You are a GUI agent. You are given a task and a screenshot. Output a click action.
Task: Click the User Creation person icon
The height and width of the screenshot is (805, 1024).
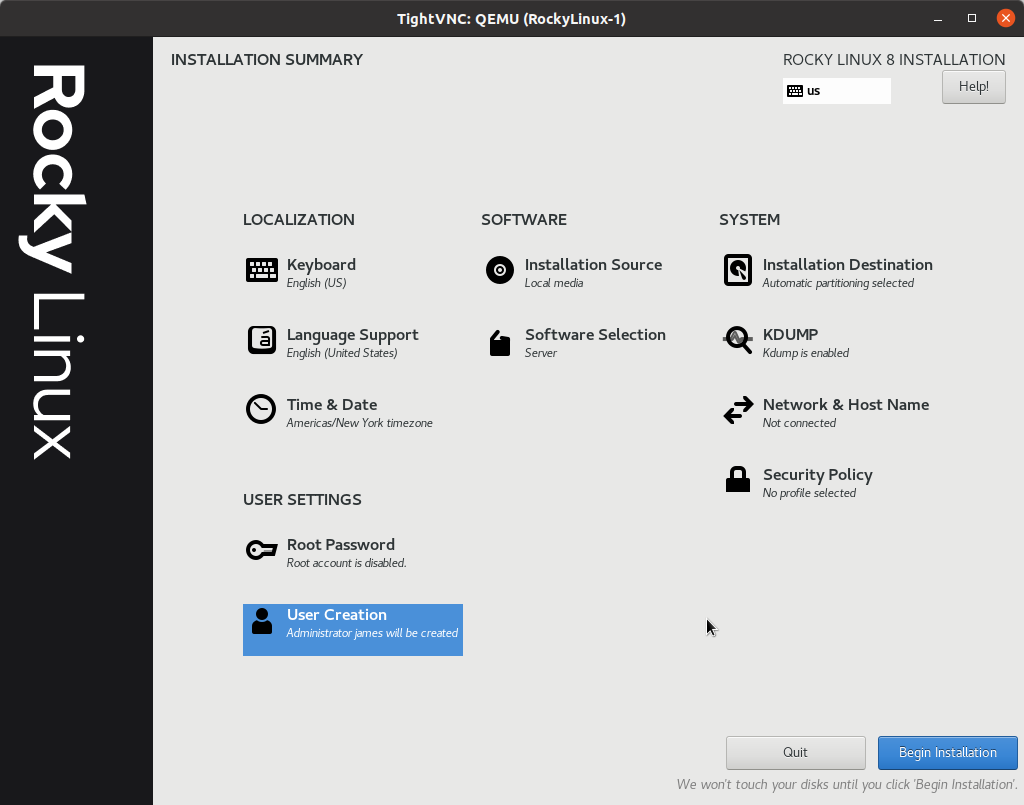coord(262,621)
